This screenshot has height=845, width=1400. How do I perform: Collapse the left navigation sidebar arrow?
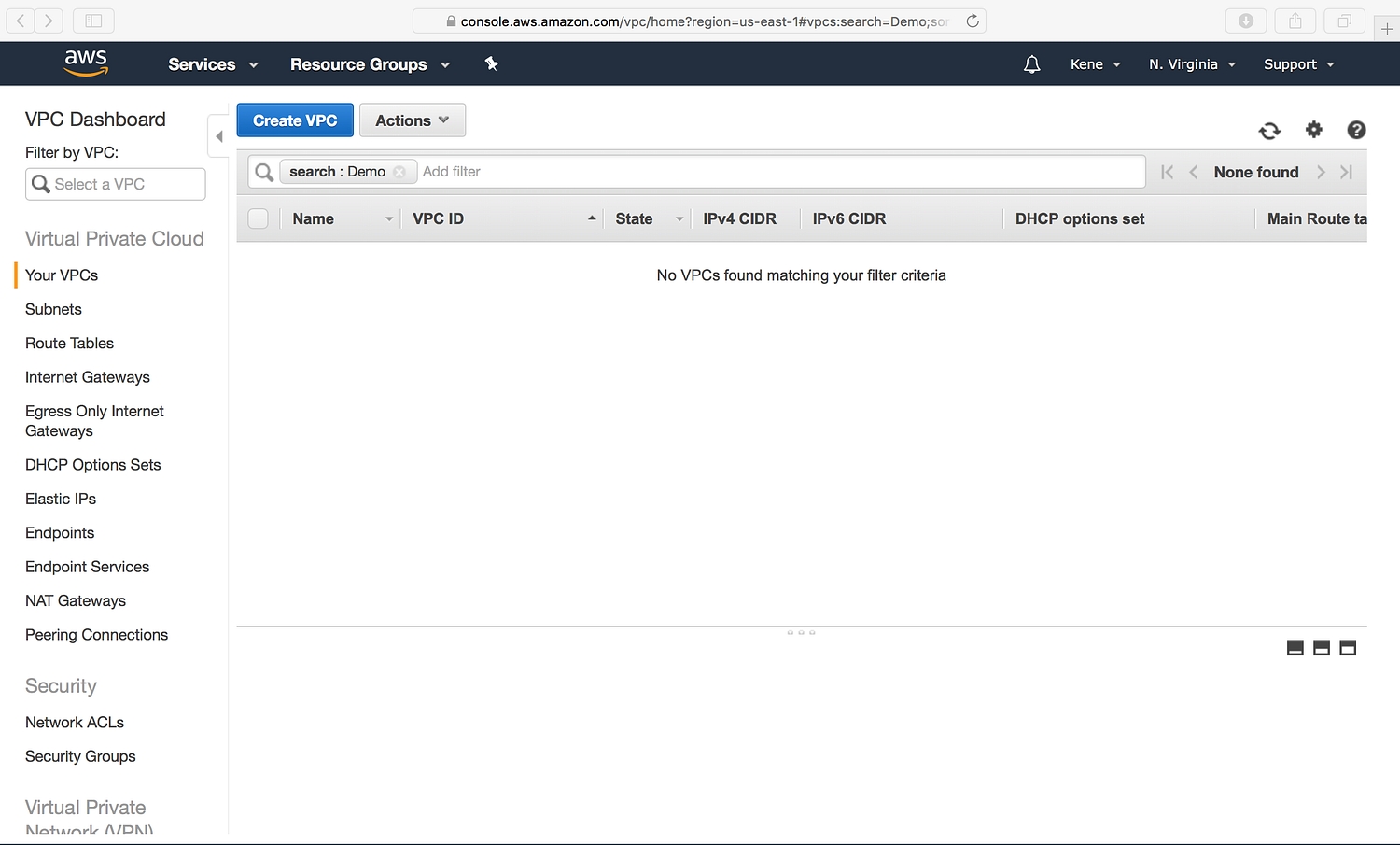pyautogui.click(x=218, y=136)
